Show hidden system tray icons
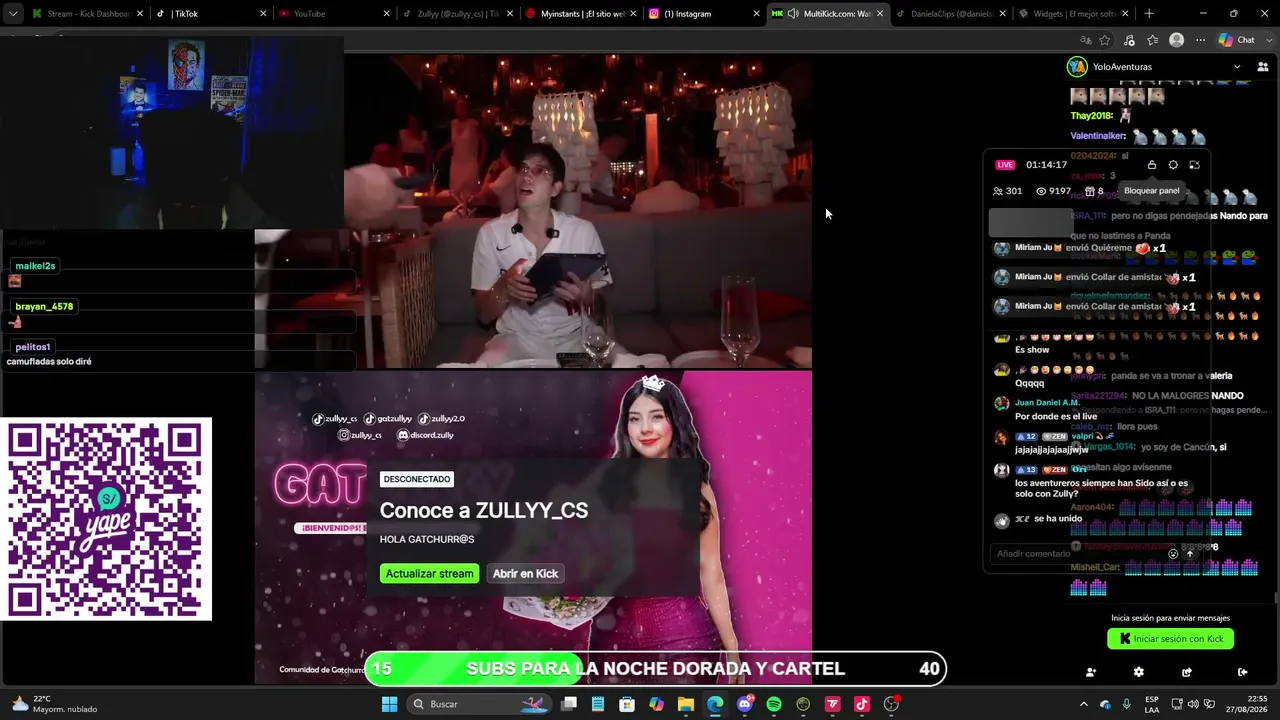This screenshot has height=720, width=1280. point(1083,704)
